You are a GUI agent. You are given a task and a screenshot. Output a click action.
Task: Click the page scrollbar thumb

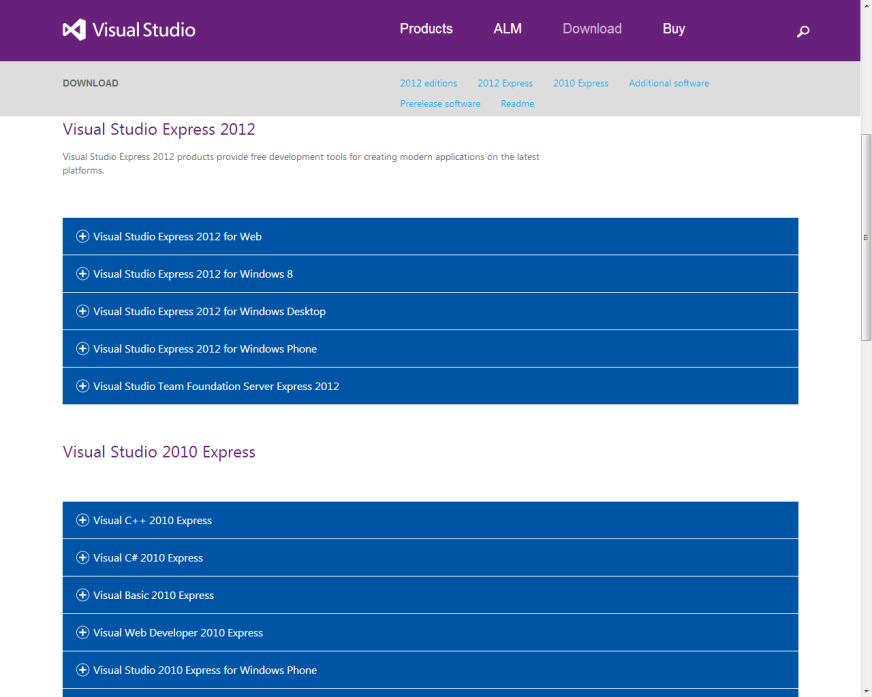tap(866, 237)
